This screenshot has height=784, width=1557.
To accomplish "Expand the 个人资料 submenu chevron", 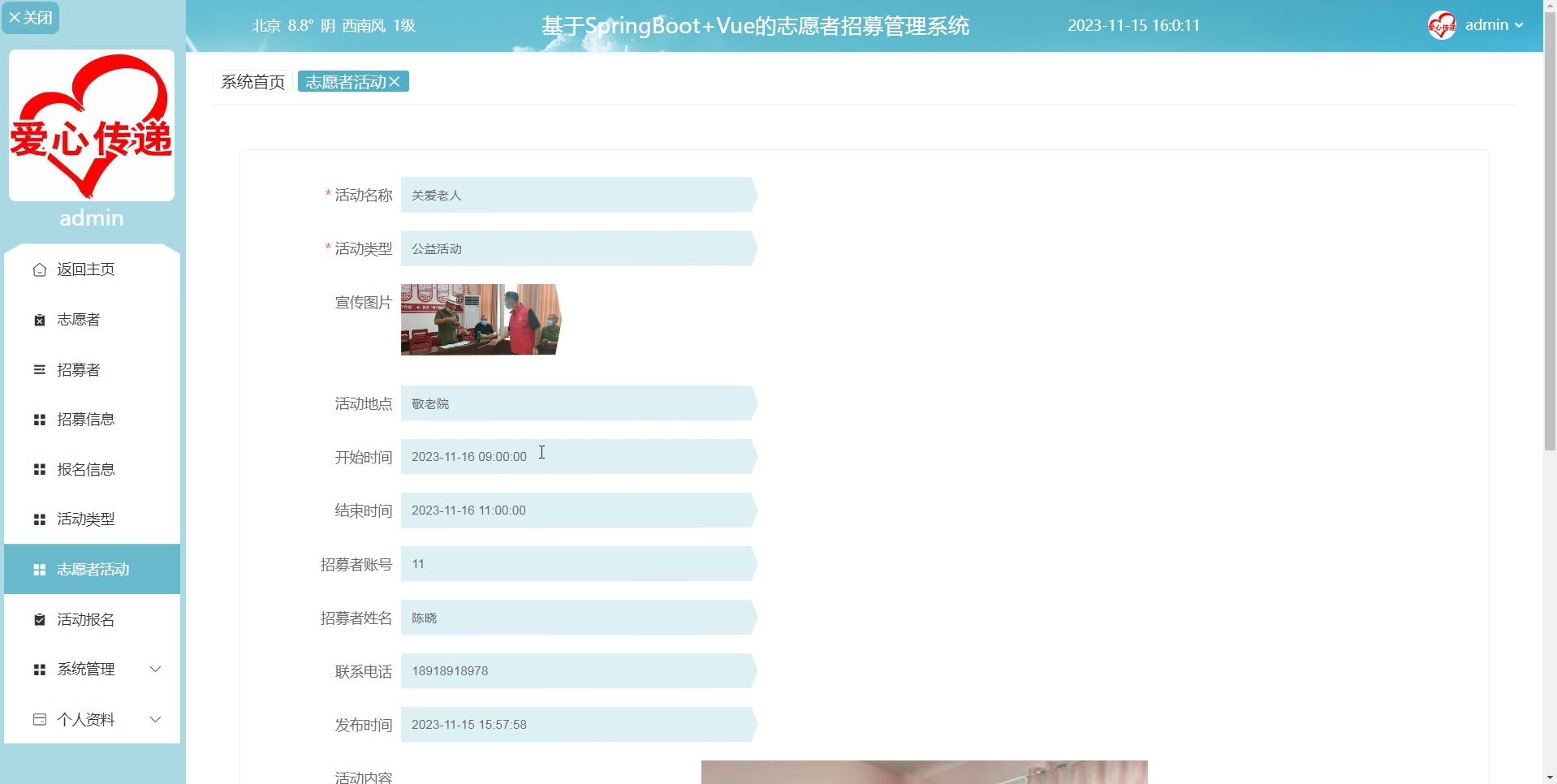I will pos(156,720).
